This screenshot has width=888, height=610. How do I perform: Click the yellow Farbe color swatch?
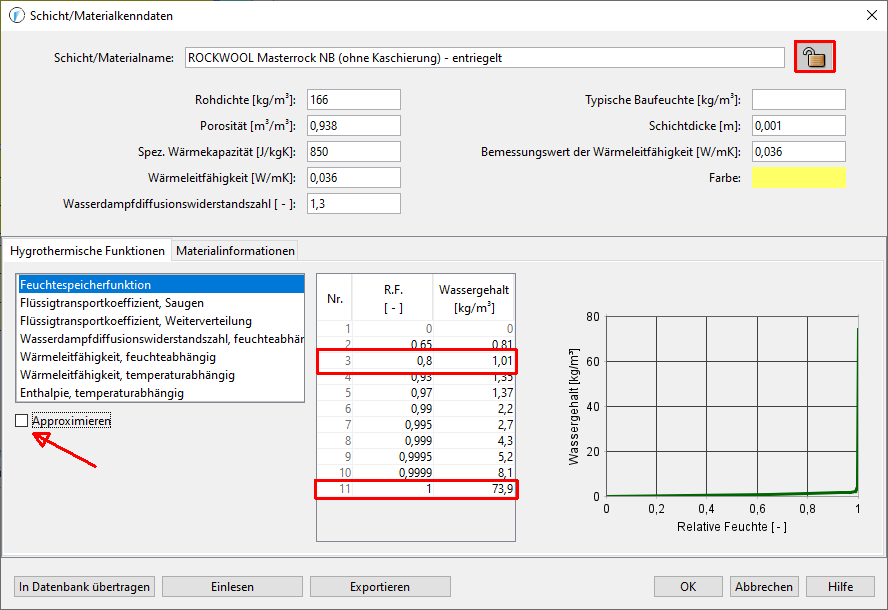(x=798, y=178)
